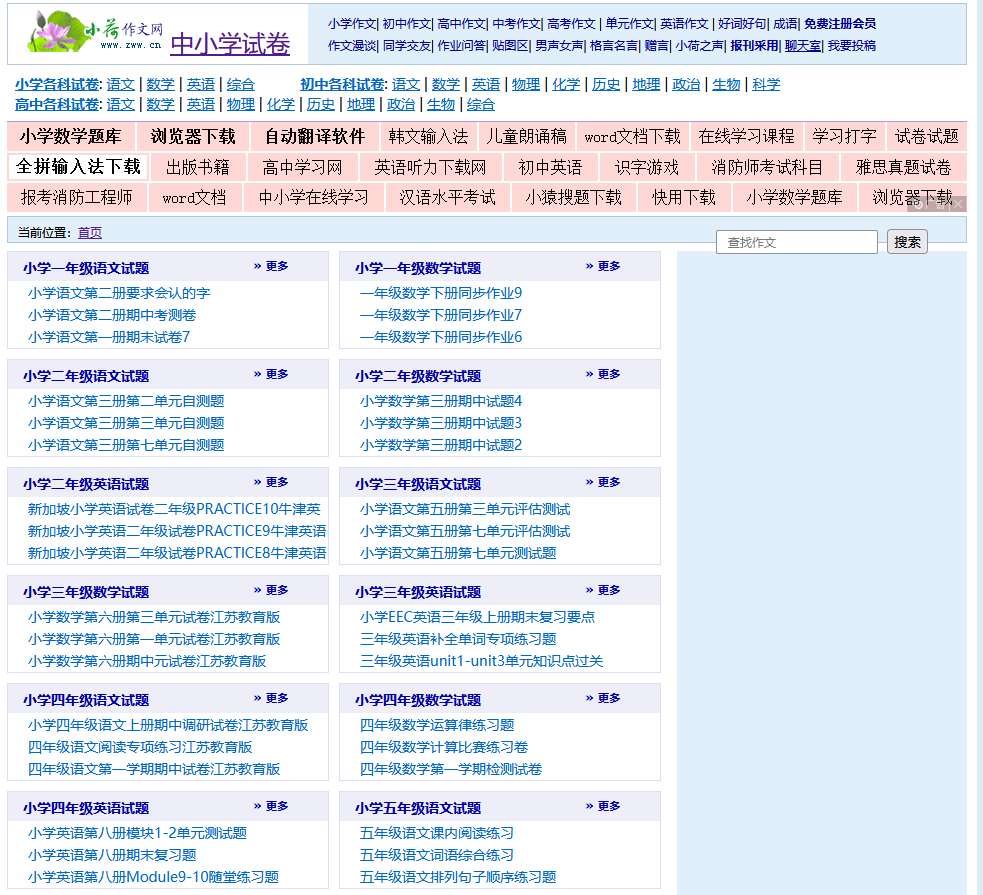The height and width of the screenshot is (895, 983).
Task: Open 四年级数学运算律练习题 link
Action: [x=437, y=725]
